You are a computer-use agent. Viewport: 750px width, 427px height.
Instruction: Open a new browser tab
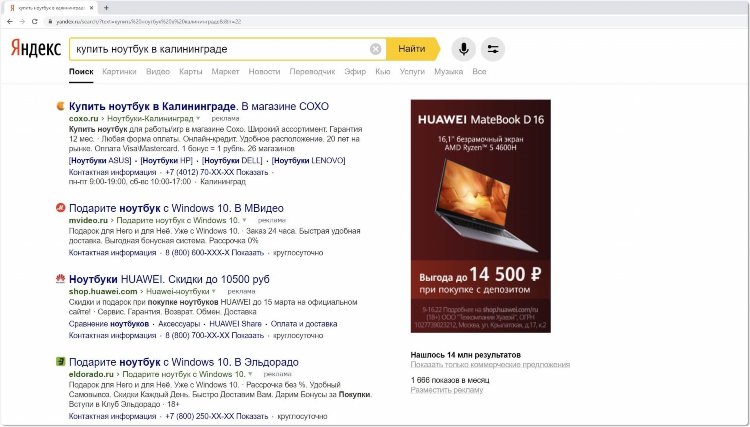click(106, 8)
